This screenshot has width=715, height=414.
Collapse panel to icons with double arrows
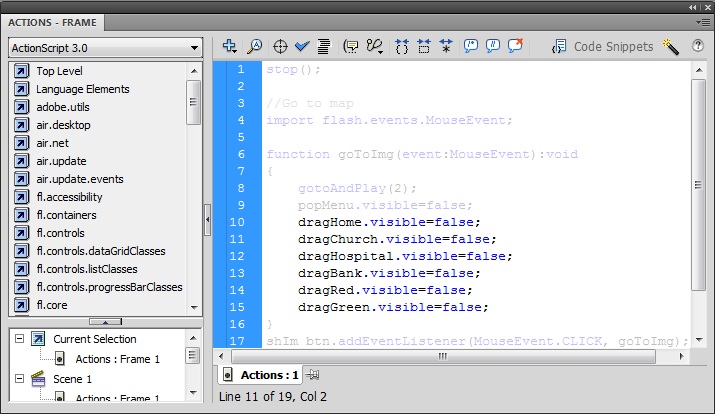point(693,7)
